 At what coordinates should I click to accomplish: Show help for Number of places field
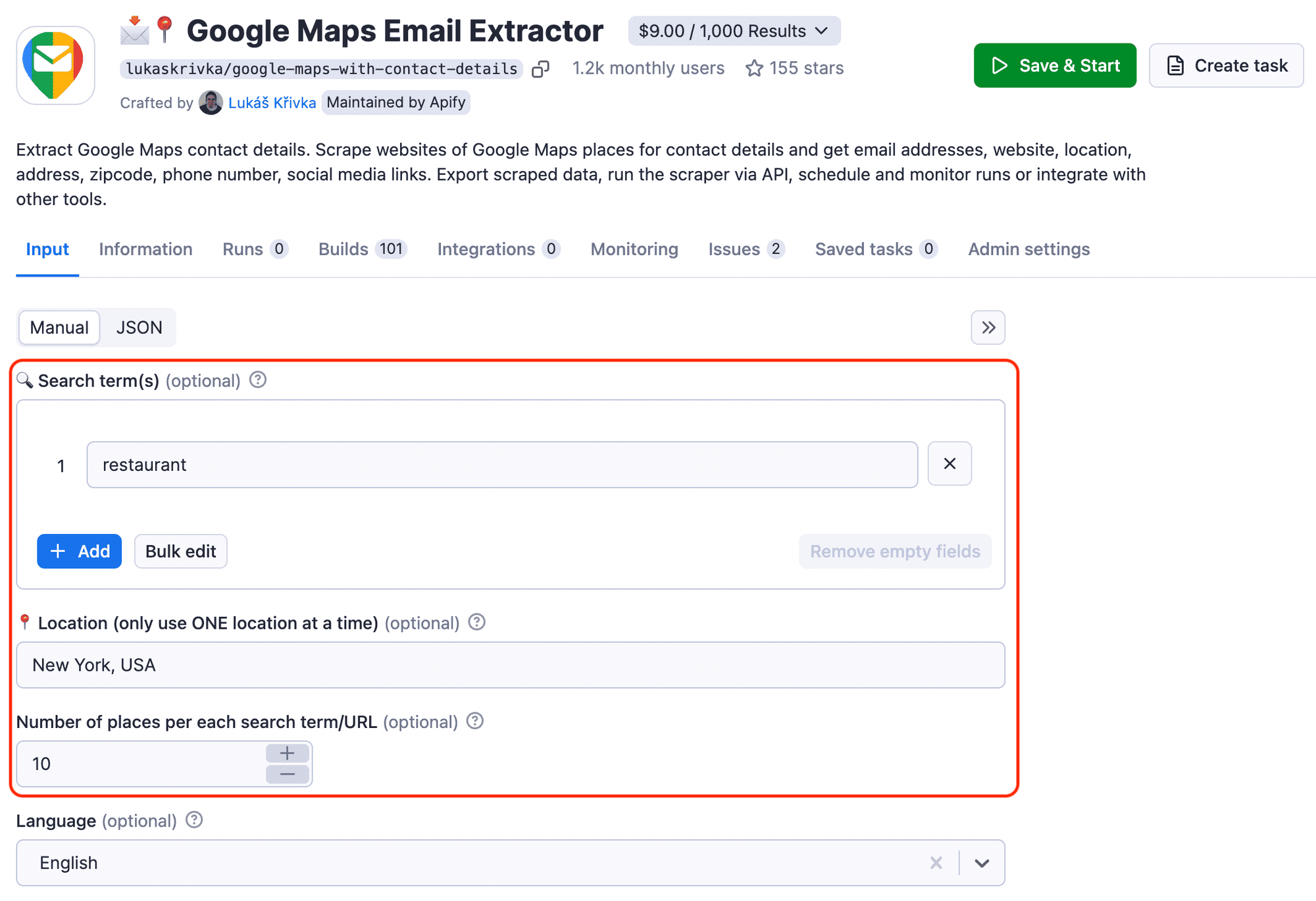pyautogui.click(x=475, y=721)
